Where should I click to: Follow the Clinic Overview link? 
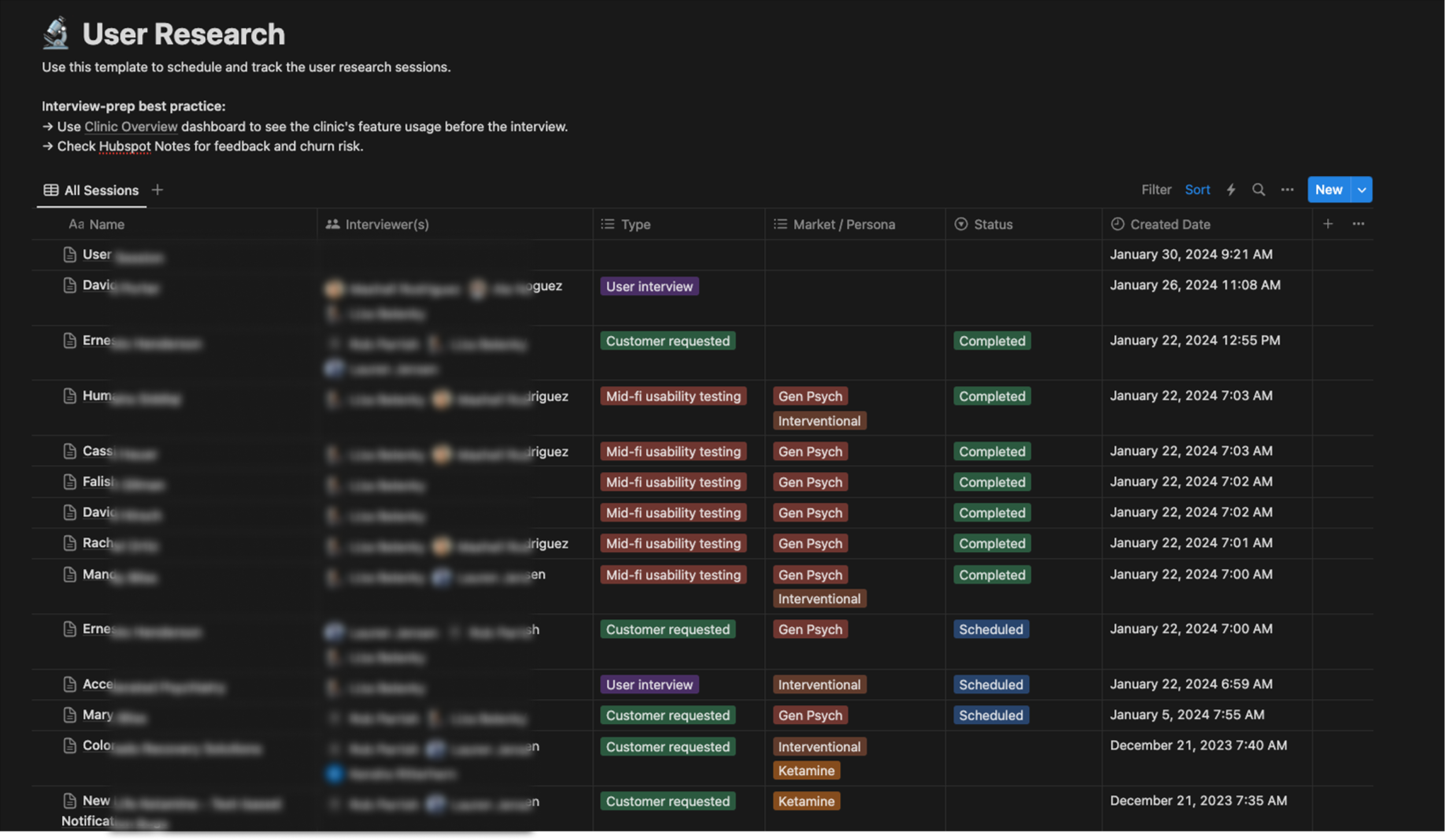click(131, 127)
